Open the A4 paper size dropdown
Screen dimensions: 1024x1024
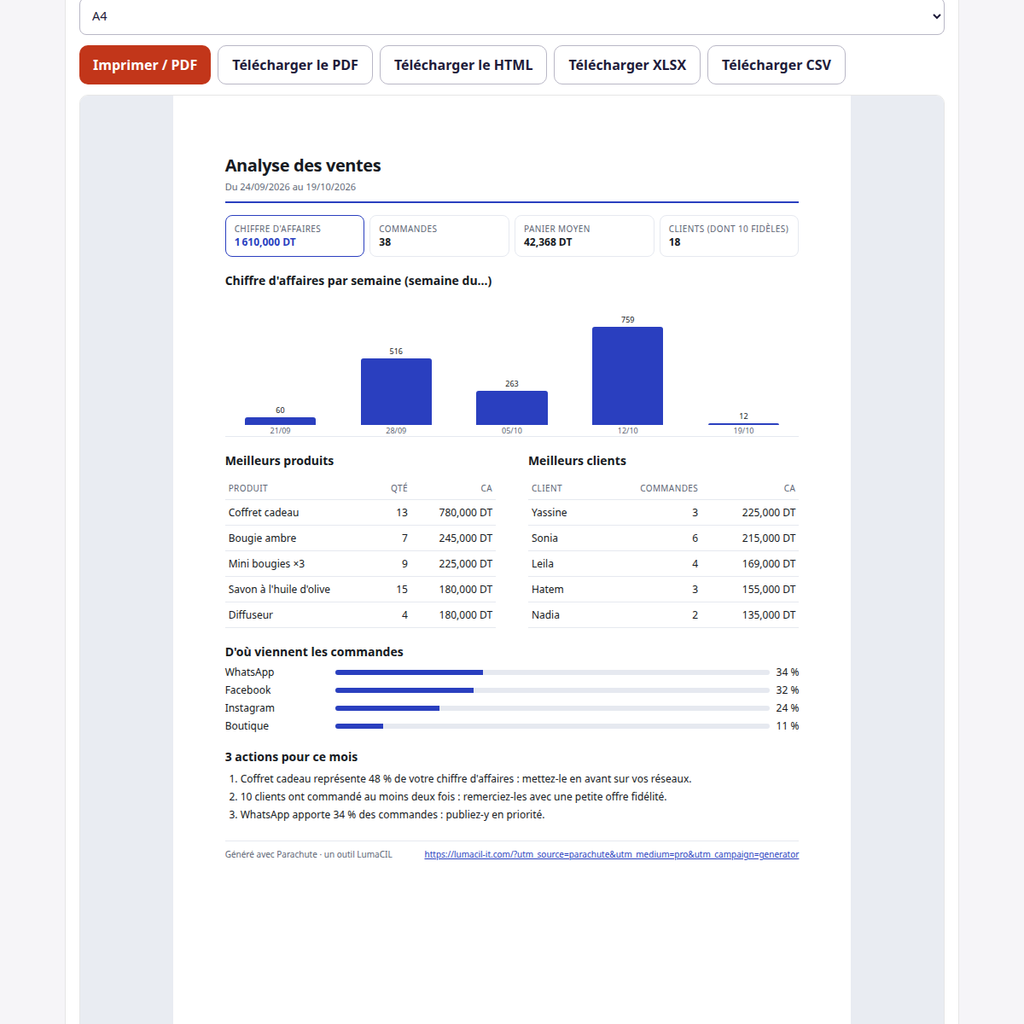click(511, 16)
